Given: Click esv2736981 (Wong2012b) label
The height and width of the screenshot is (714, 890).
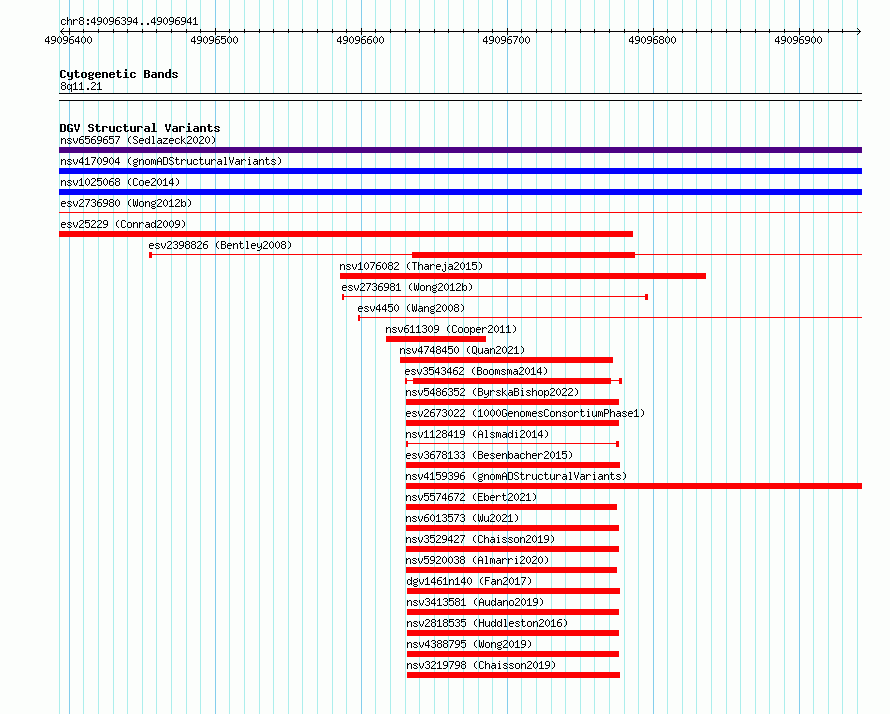Looking at the screenshot, I should pyautogui.click(x=407, y=287).
